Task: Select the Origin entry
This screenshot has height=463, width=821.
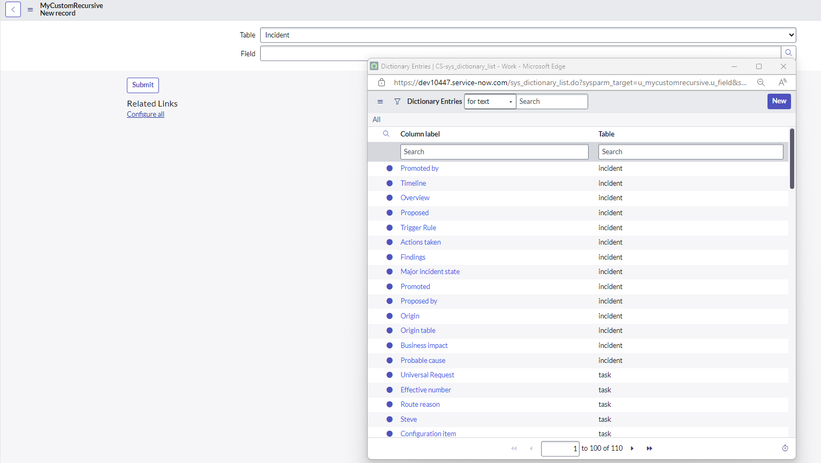Action: pos(409,316)
